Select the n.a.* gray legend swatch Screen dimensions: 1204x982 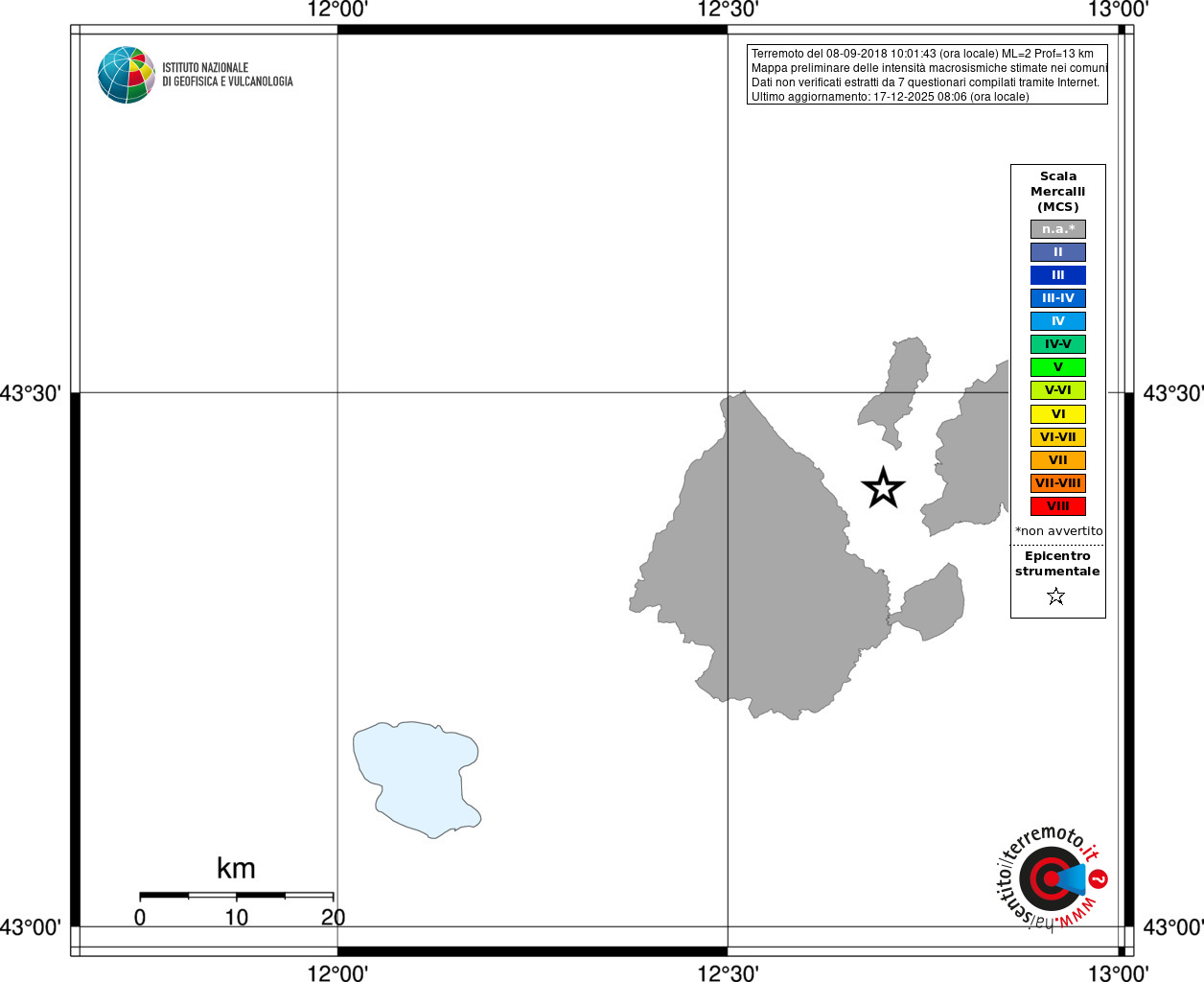[x=1058, y=229]
